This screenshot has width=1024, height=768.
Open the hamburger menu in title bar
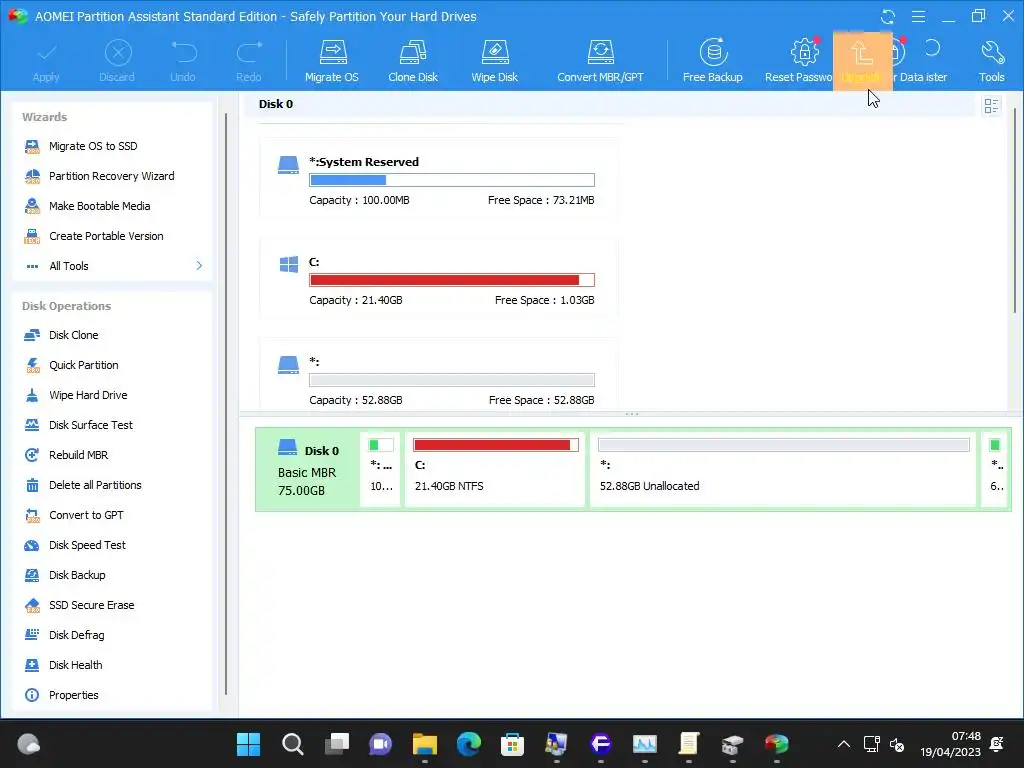coord(918,16)
